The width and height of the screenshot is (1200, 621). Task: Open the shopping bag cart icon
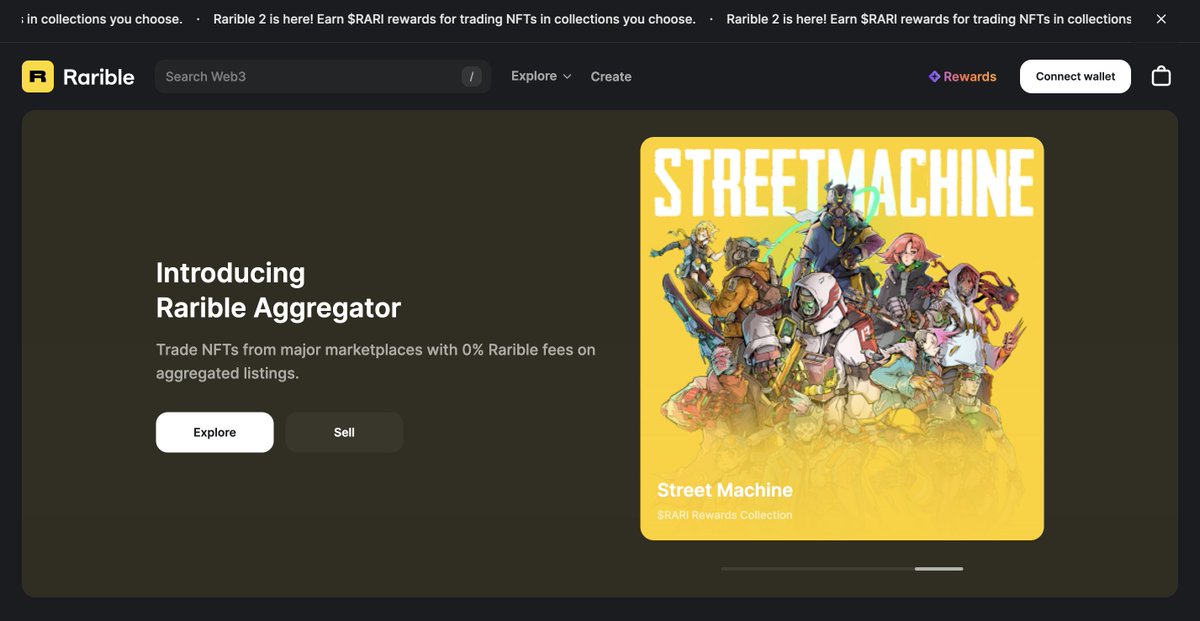pyautogui.click(x=1161, y=76)
